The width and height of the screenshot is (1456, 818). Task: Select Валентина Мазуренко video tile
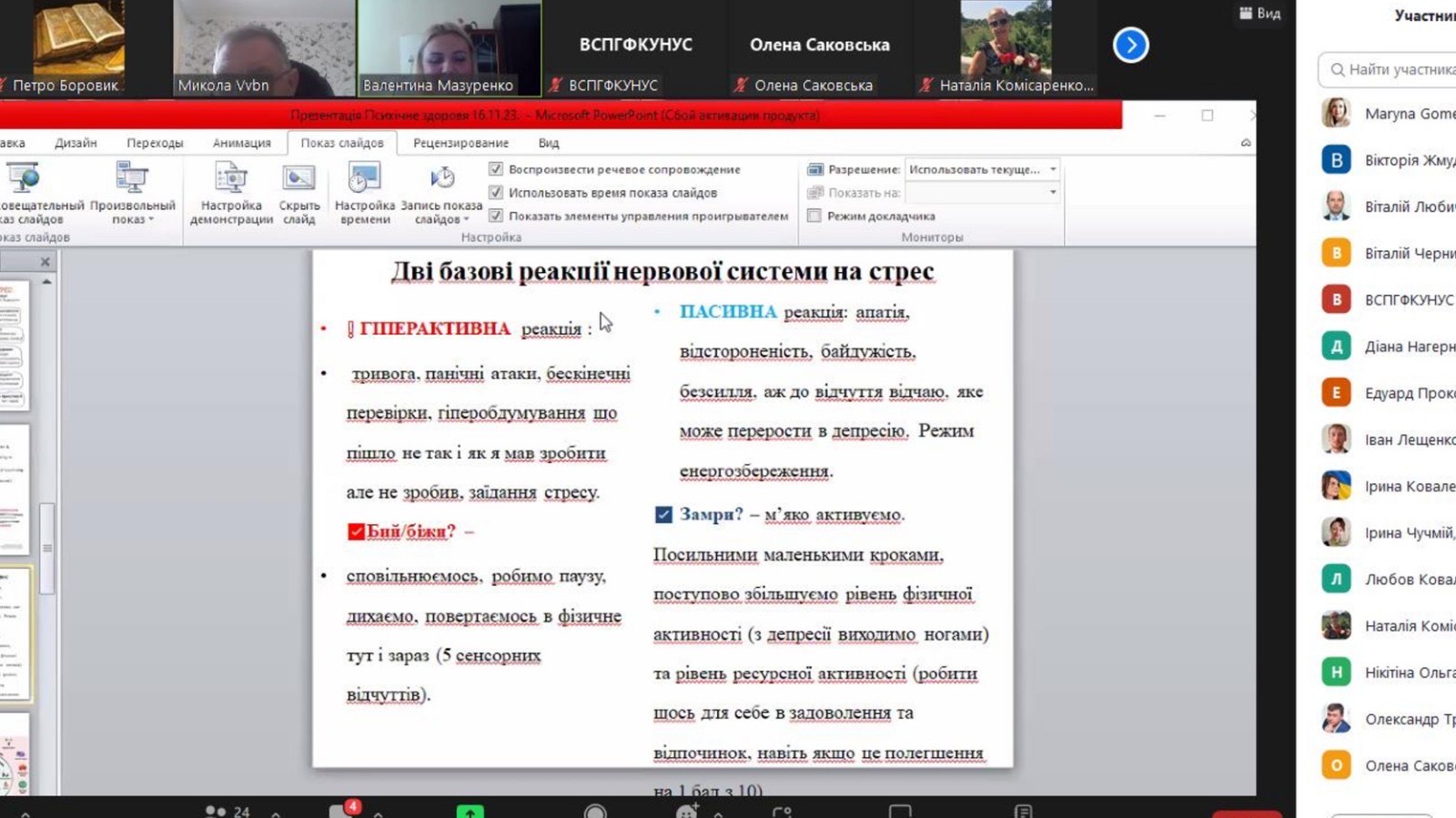450,48
